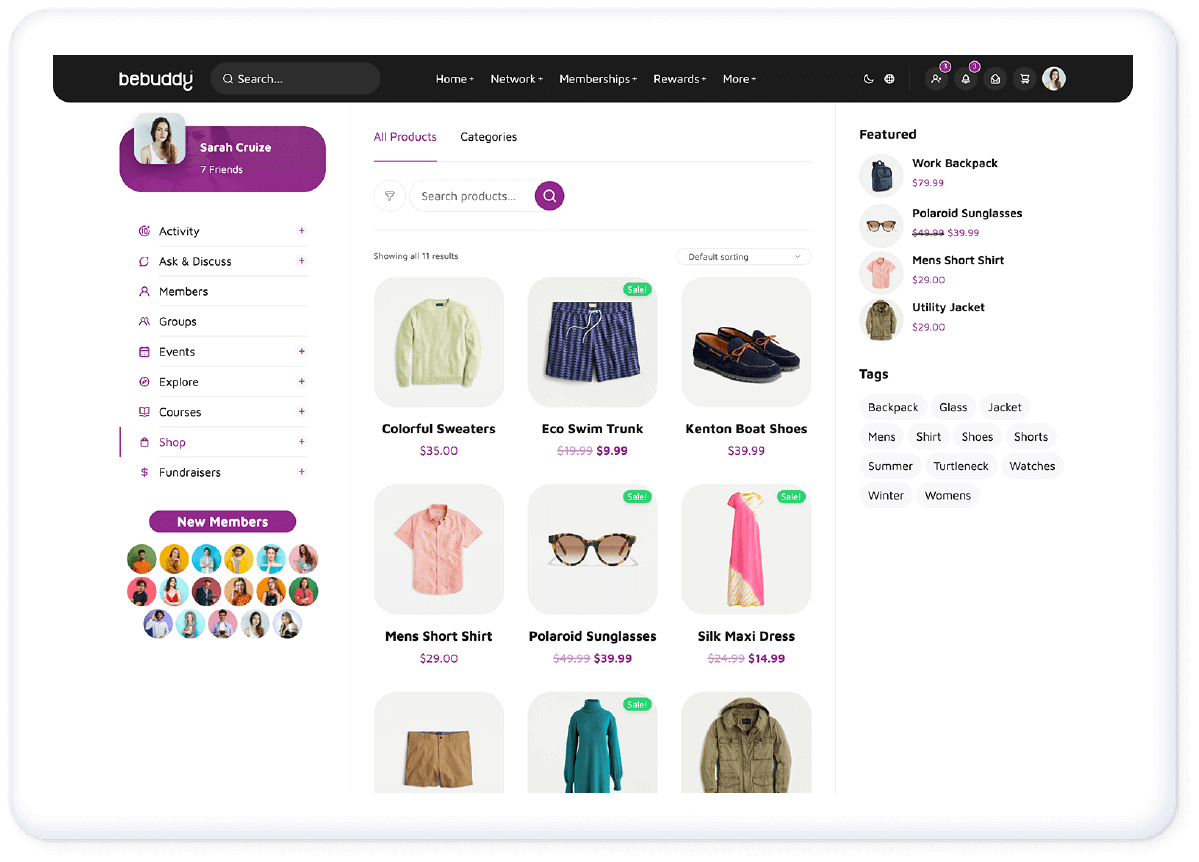
Task: Click the search magnifier next to product search
Action: click(x=549, y=196)
